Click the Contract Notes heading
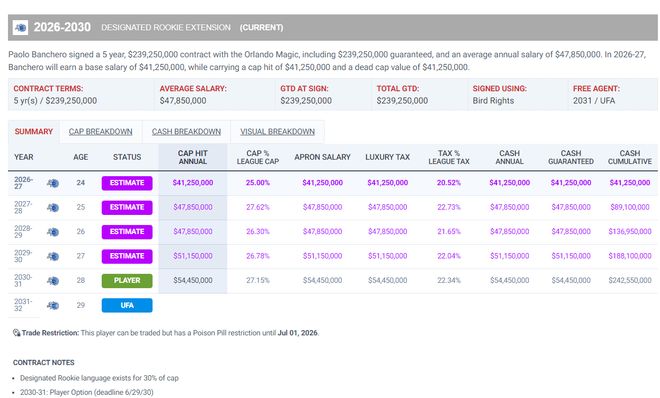This screenshot has height=398, width=660. (x=44, y=363)
